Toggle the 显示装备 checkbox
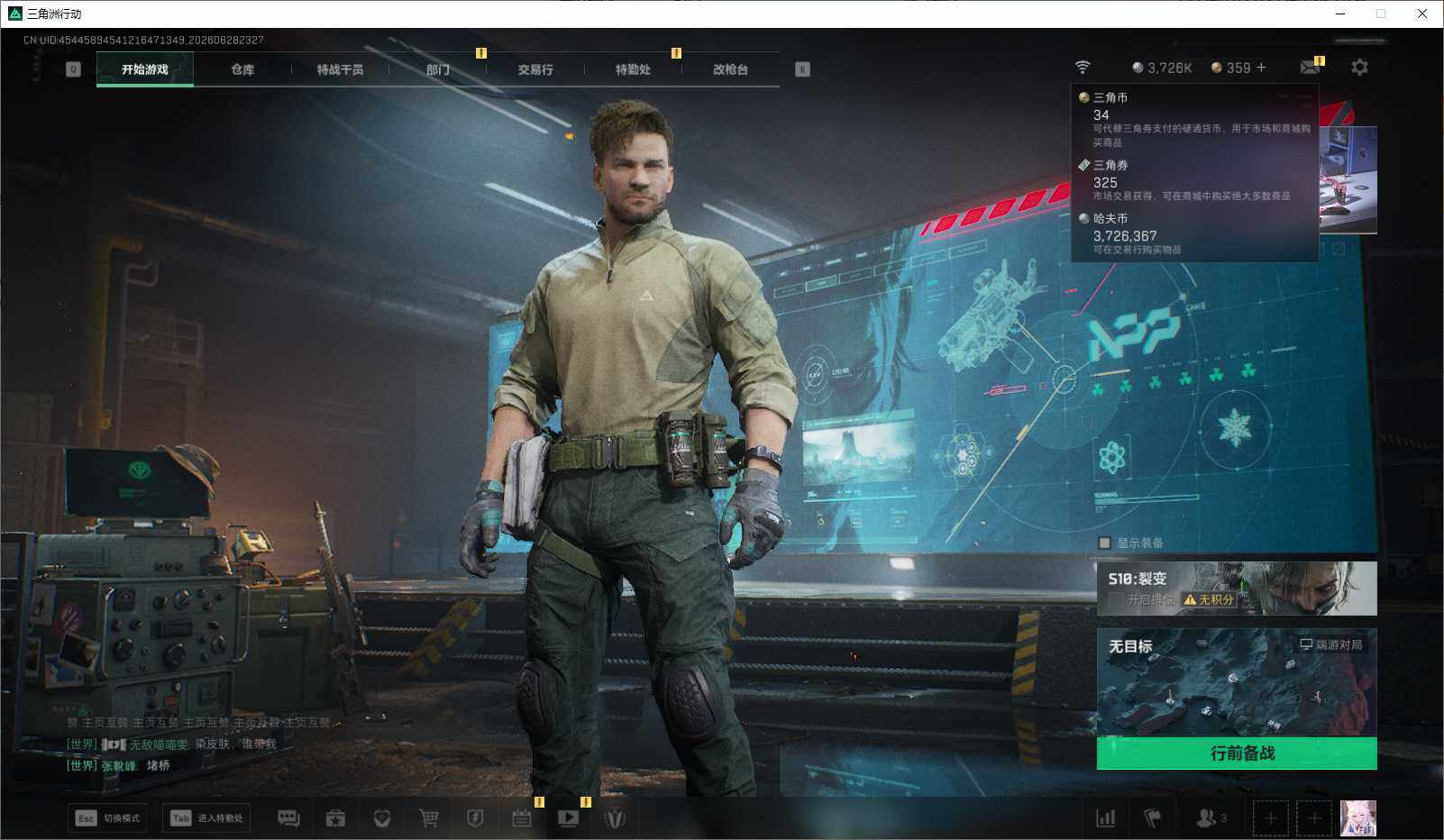This screenshot has width=1444, height=840. click(1104, 543)
